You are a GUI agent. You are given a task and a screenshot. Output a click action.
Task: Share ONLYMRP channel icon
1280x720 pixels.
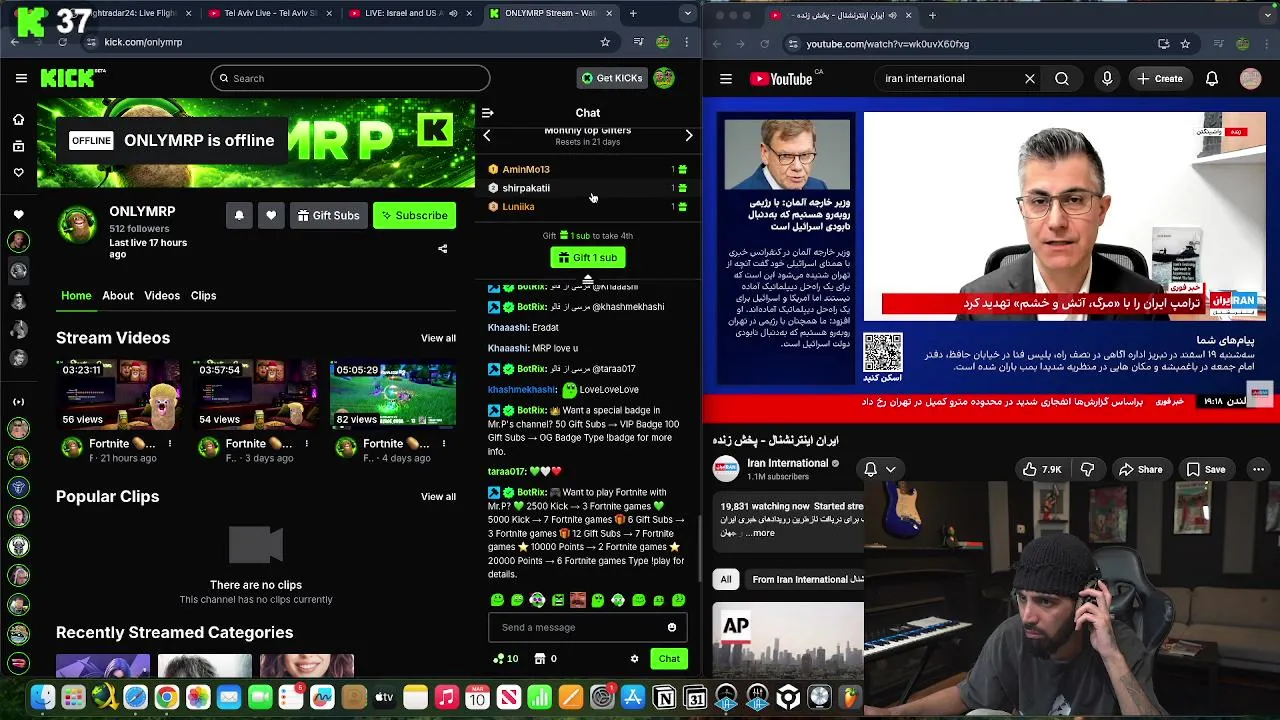tap(443, 249)
